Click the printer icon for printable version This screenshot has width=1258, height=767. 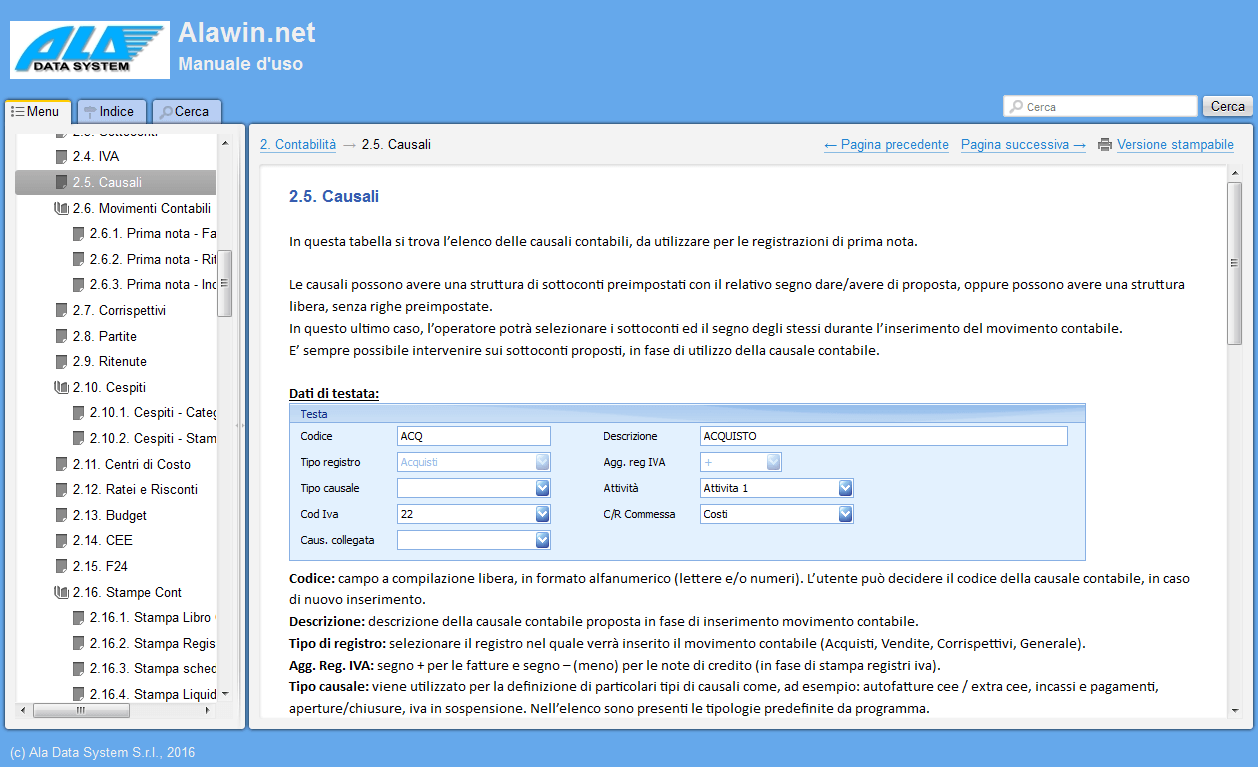pos(1105,145)
